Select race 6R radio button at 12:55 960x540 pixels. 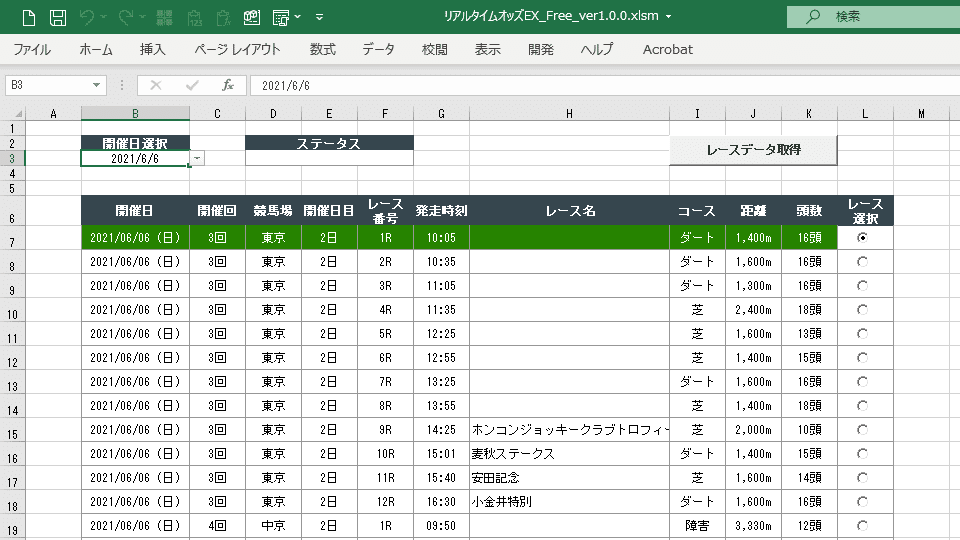(863, 358)
